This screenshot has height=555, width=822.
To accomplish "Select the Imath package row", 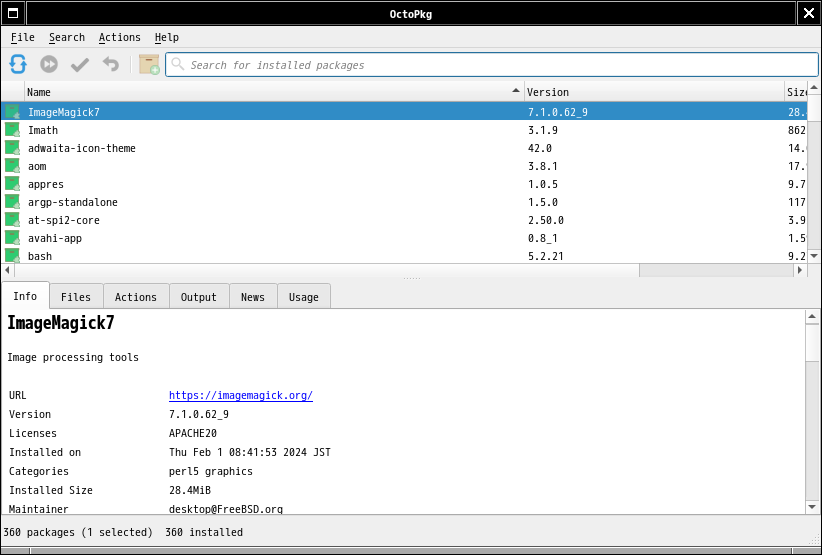I will point(404,130).
